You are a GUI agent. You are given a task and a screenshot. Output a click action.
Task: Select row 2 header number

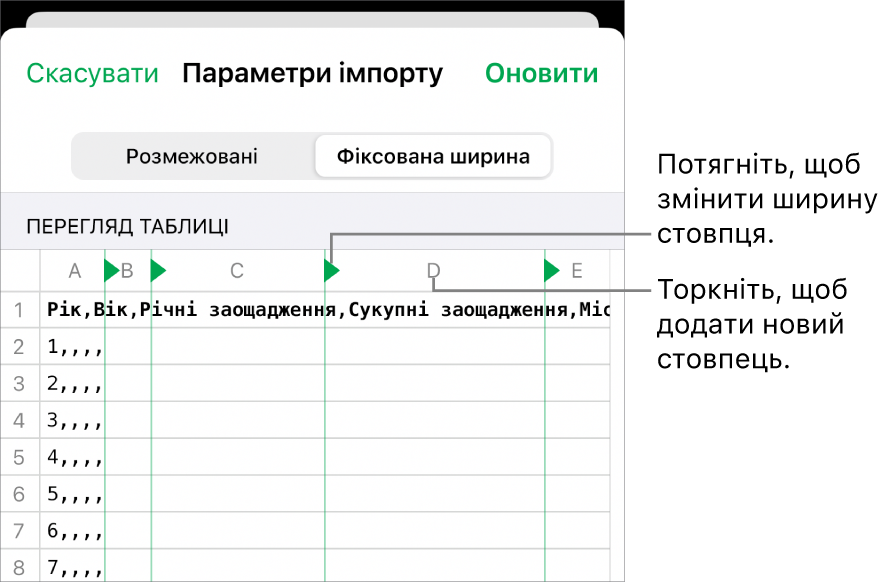tap(19, 346)
